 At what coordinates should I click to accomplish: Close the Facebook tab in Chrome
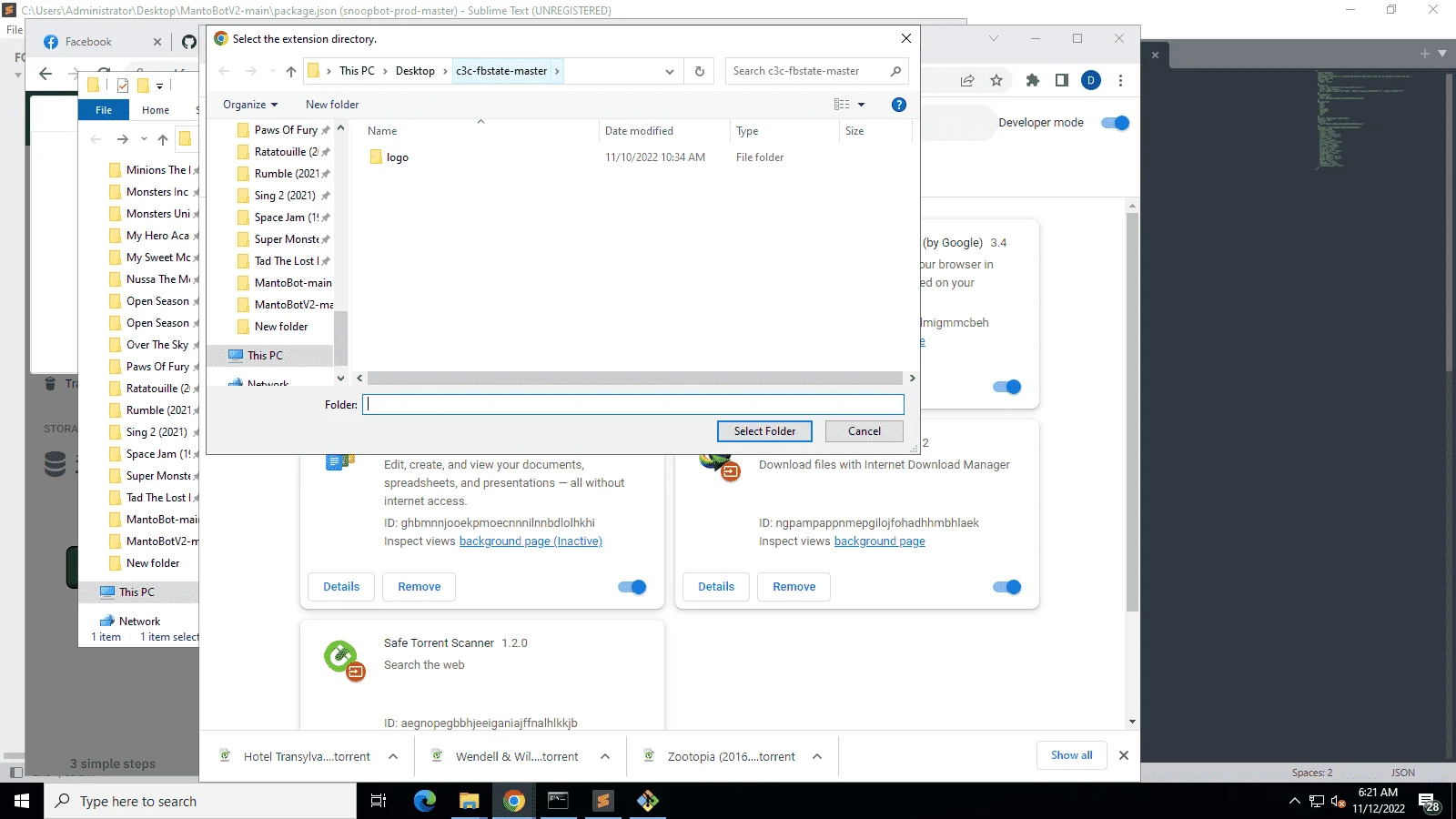(157, 42)
